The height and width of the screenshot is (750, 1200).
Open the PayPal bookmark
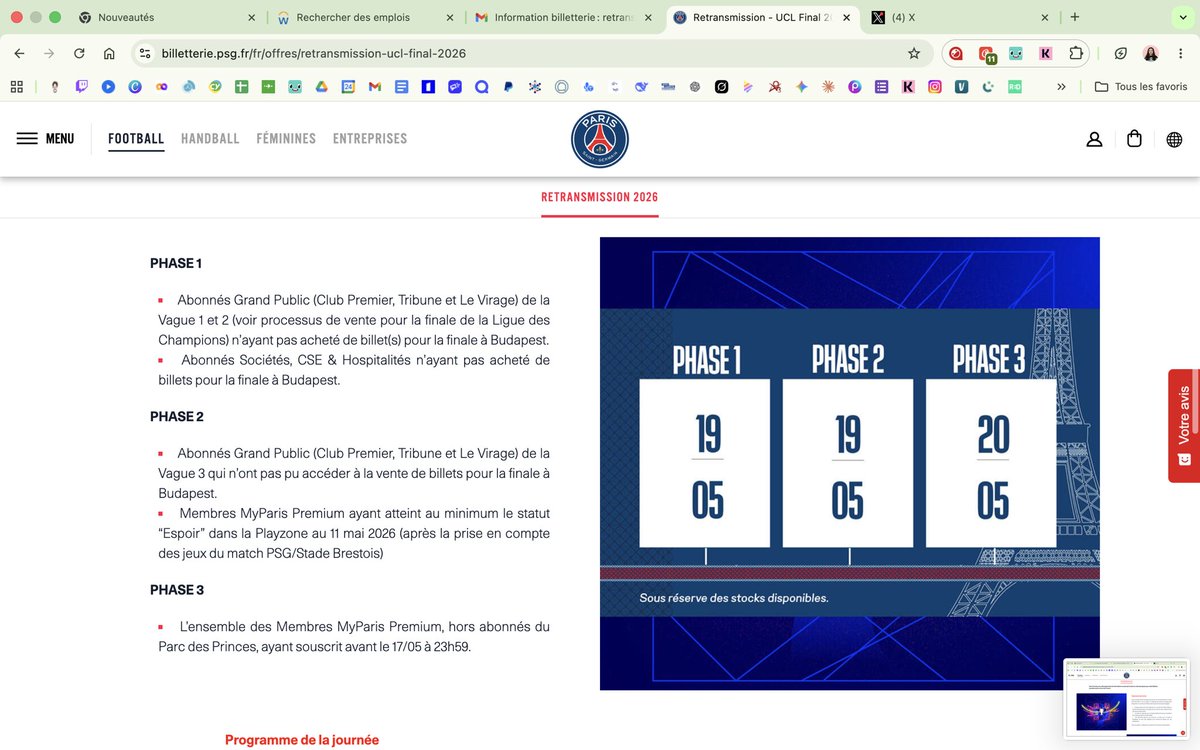point(508,87)
